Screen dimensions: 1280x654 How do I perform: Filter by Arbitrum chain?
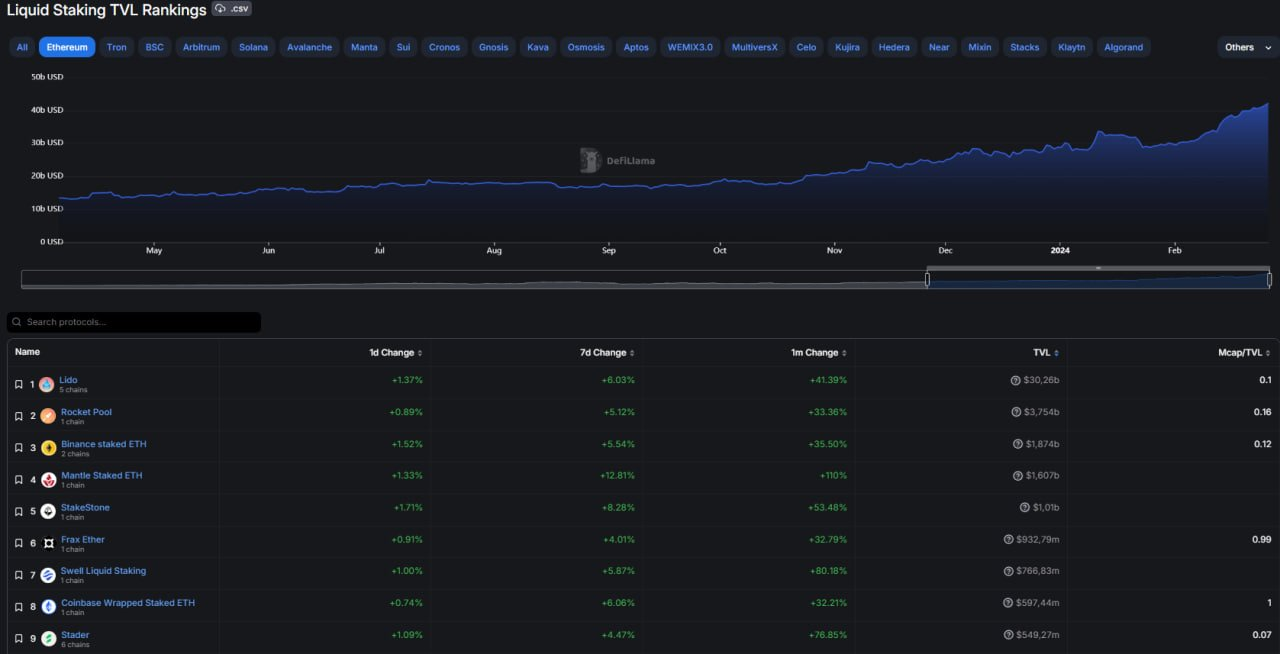(201, 47)
